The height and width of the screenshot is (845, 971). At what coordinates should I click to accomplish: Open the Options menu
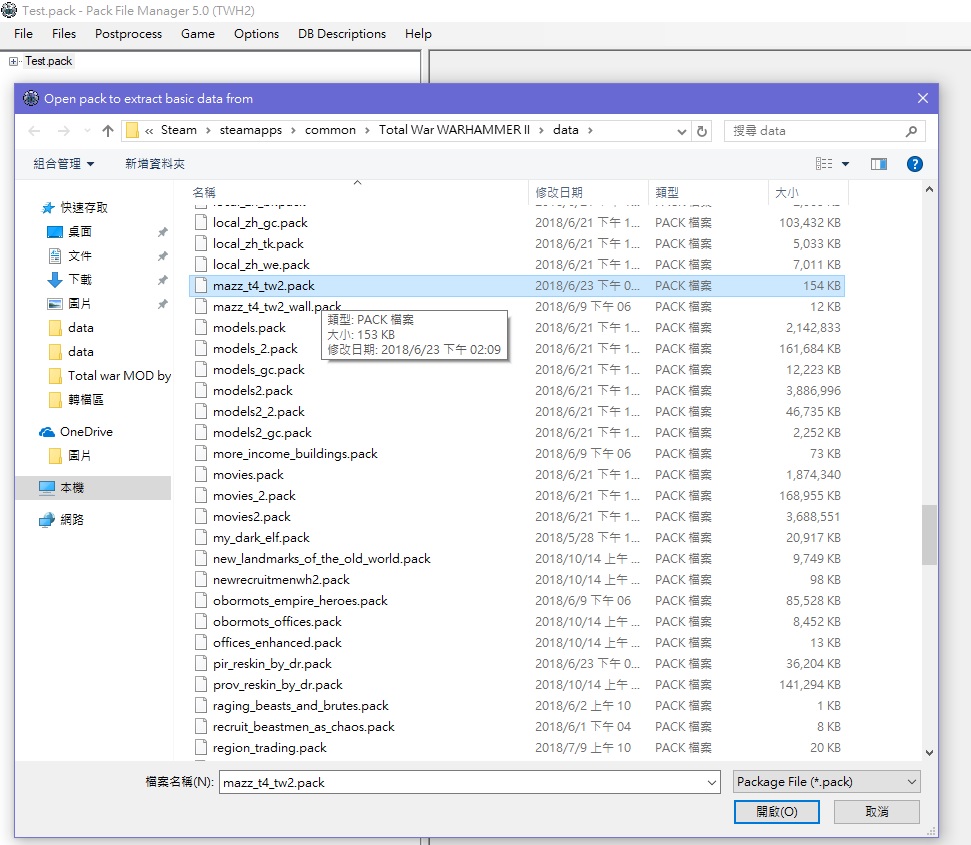[256, 33]
